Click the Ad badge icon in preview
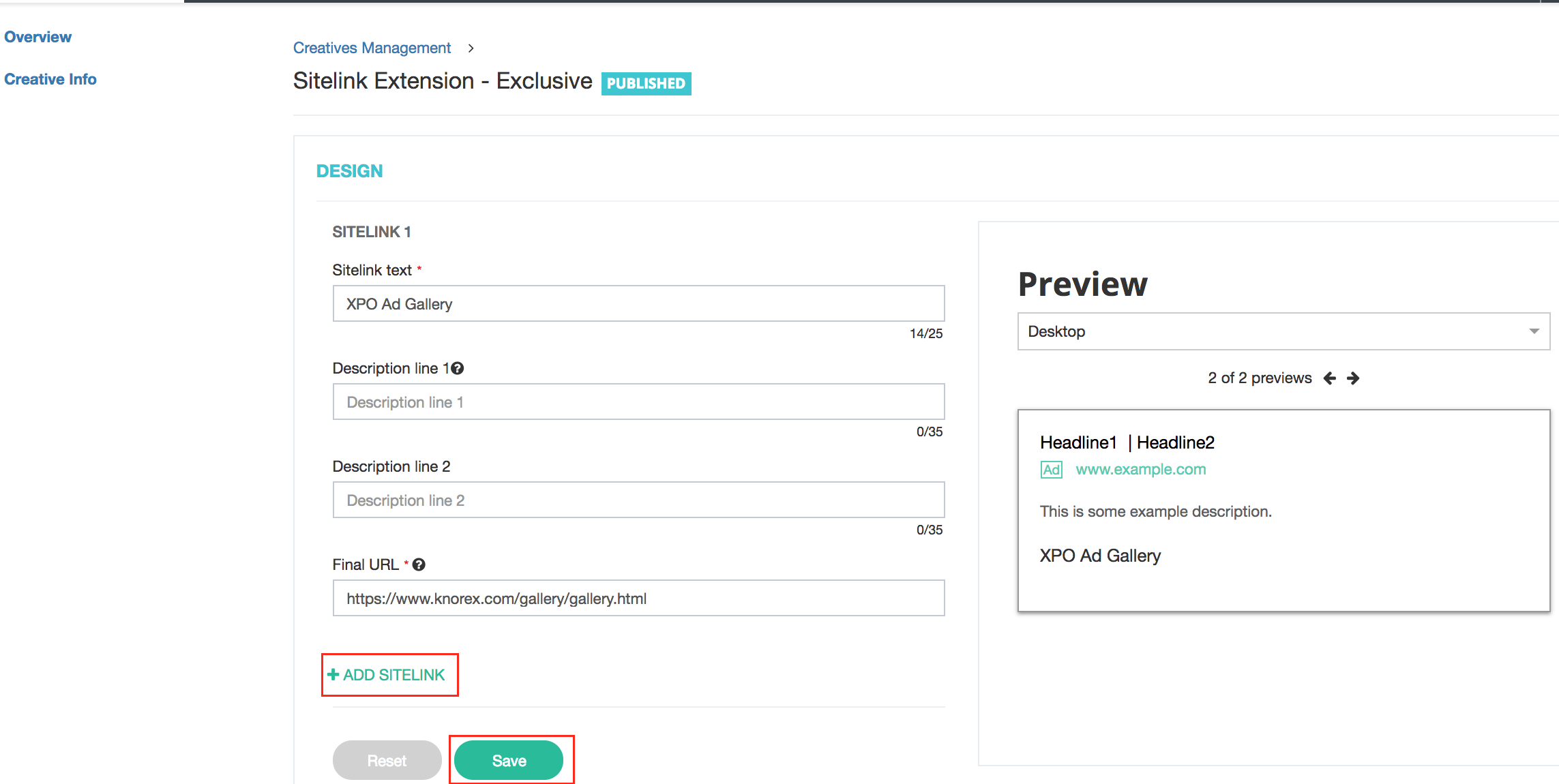 (1051, 470)
